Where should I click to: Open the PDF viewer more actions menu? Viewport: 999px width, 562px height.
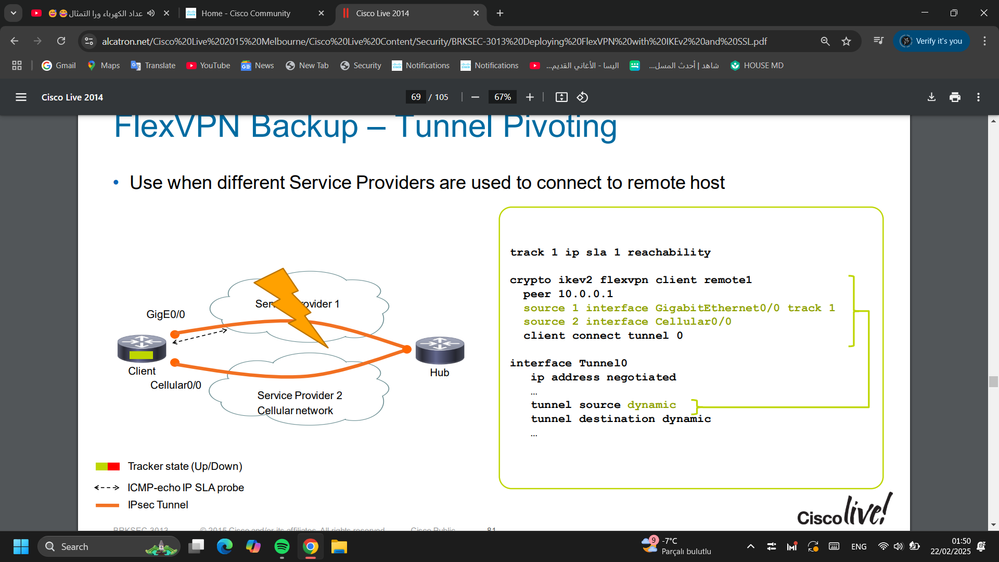pos(978,97)
